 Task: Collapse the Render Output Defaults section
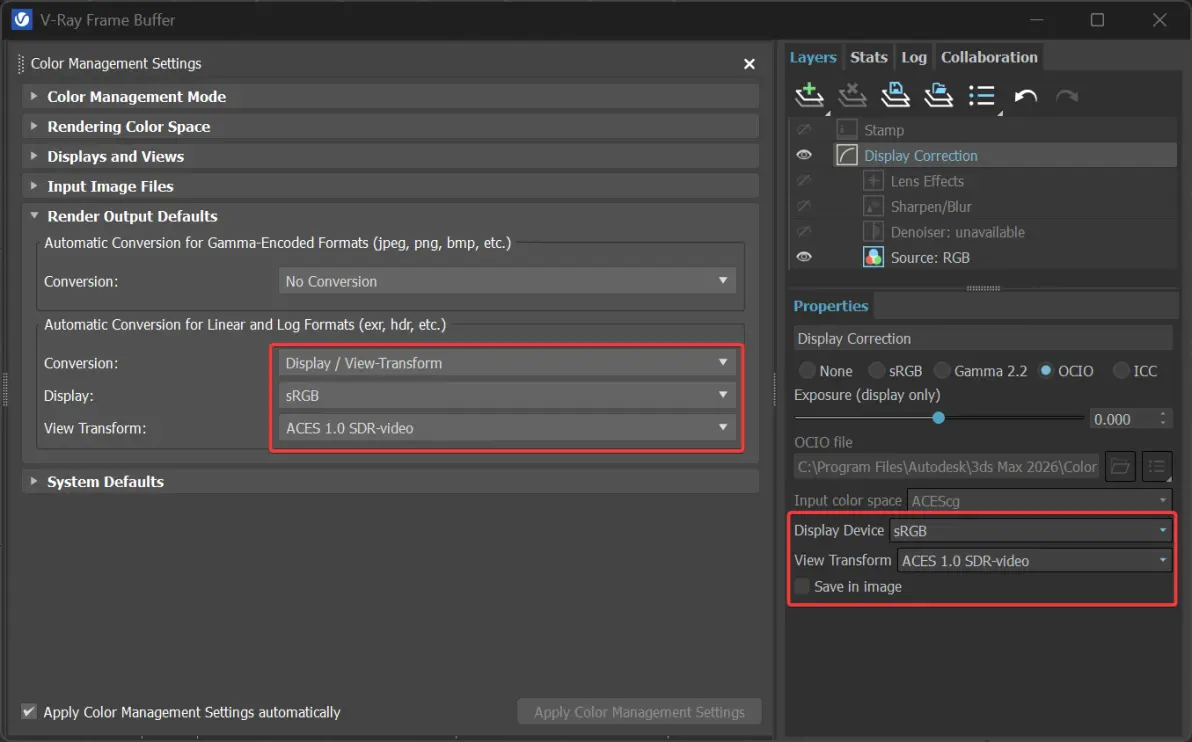[x=33, y=215]
